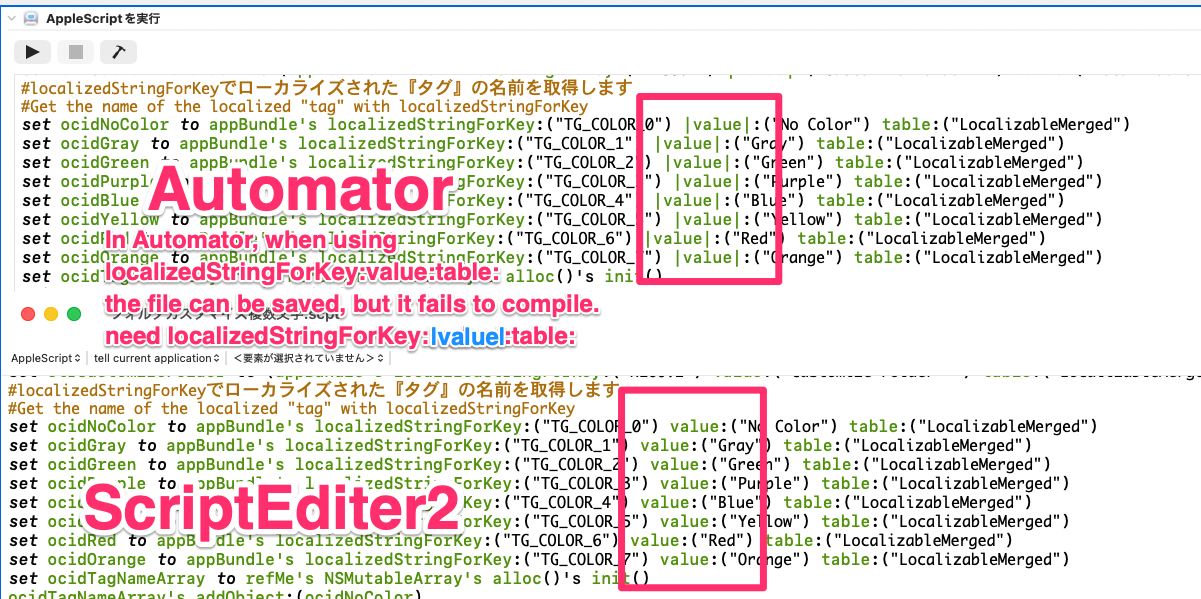Image resolution: width=1201 pixels, height=599 pixels.
Task: Close the Script Editor window with red button
Action: point(27,314)
